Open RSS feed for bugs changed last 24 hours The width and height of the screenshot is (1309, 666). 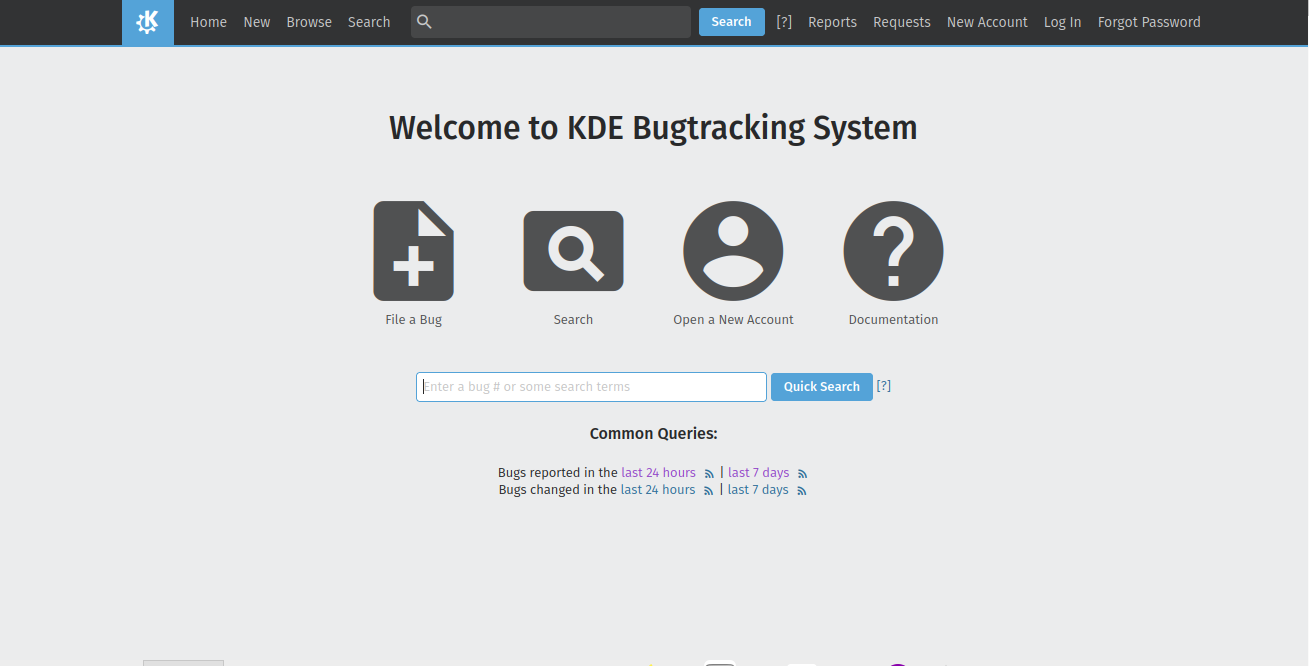pyautogui.click(x=709, y=491)
